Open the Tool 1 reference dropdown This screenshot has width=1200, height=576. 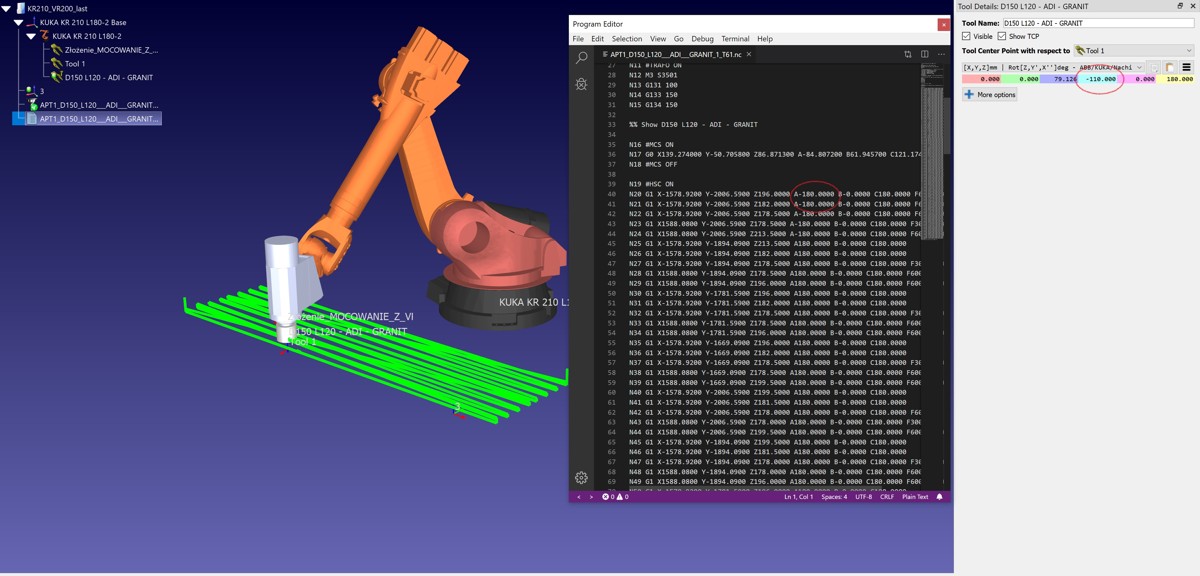point(1133,50)
